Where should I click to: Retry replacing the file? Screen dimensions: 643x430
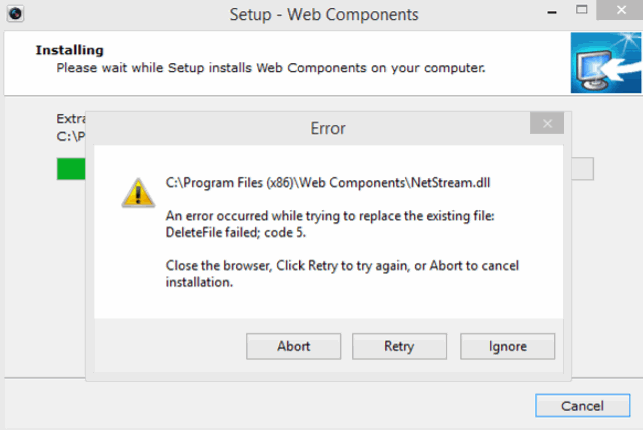398,346
